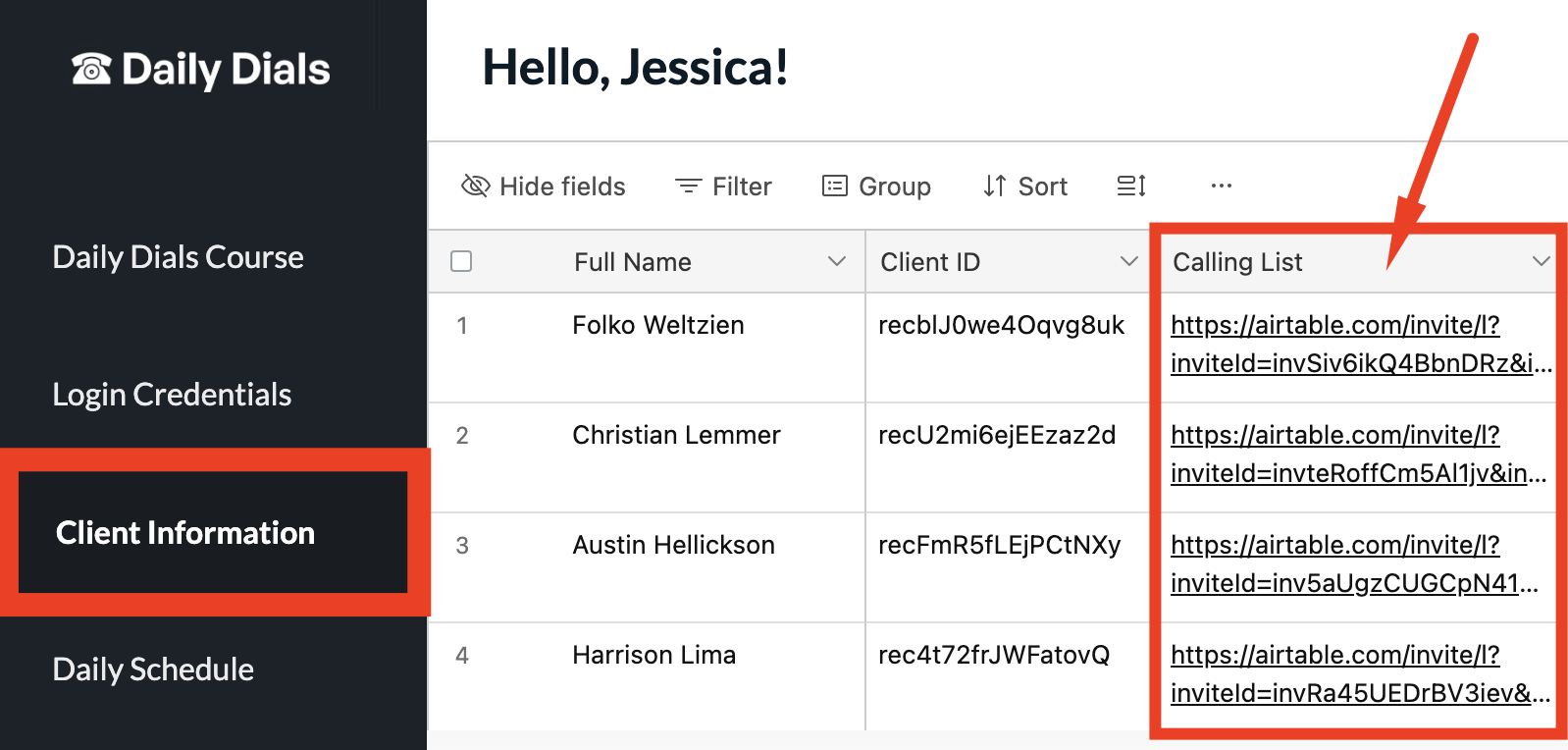This screenshot has width=1568, height=750.
Task: Click the Calling List column header
Action: tap(1237, 262)
